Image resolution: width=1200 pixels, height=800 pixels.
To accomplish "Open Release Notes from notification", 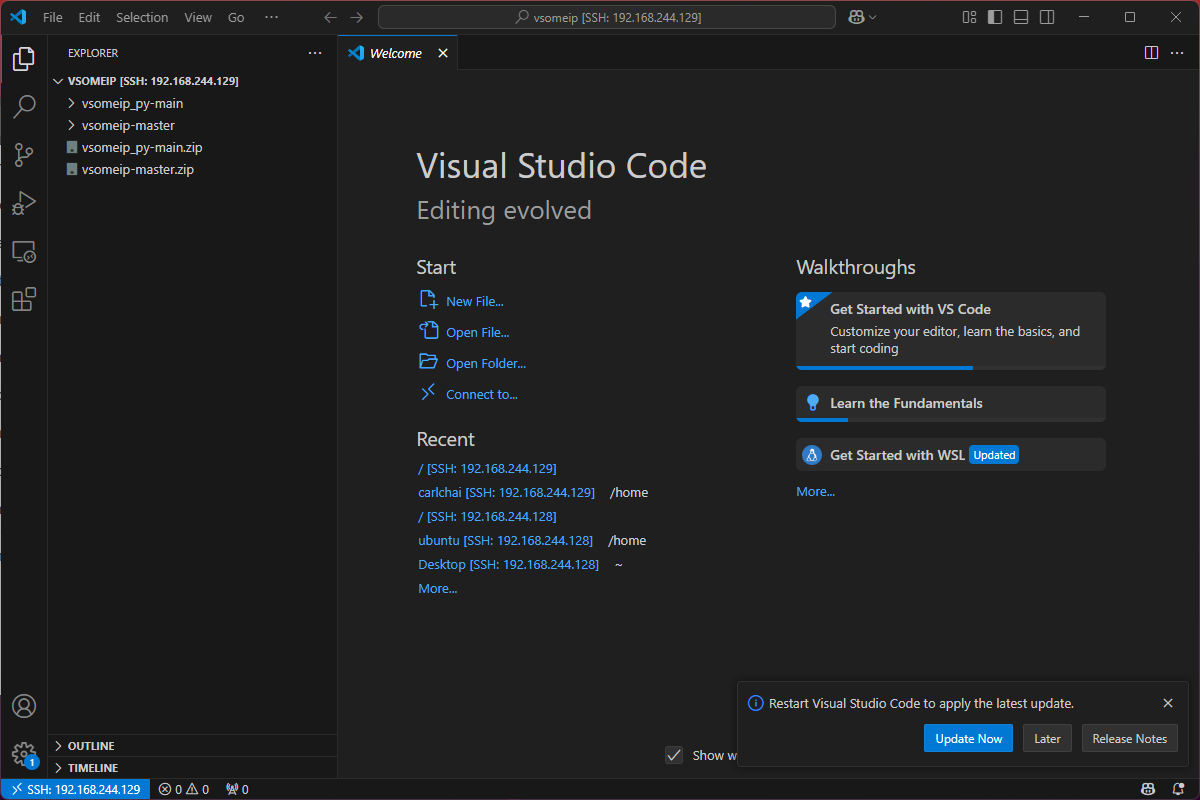I will pyautogui.click(x=1130, y=738).
